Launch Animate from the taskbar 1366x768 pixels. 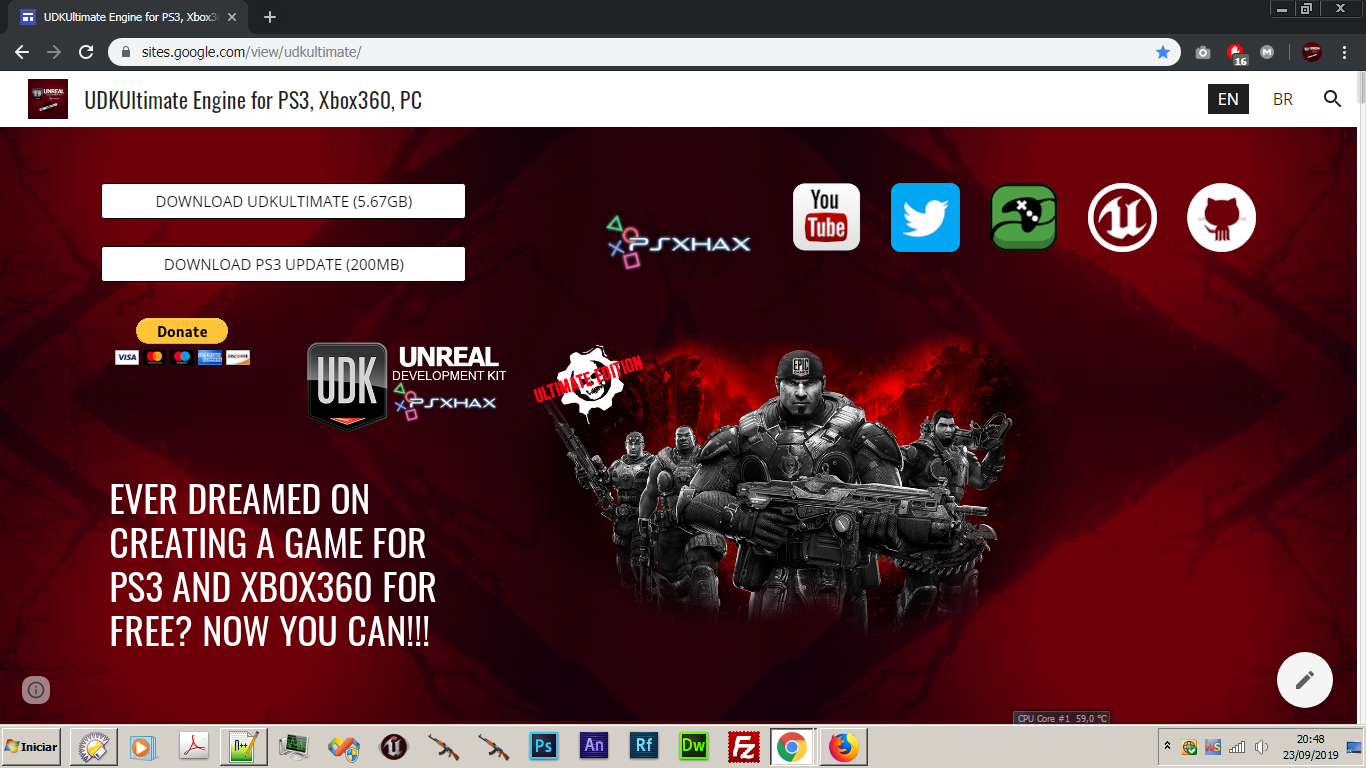[594, 746]
